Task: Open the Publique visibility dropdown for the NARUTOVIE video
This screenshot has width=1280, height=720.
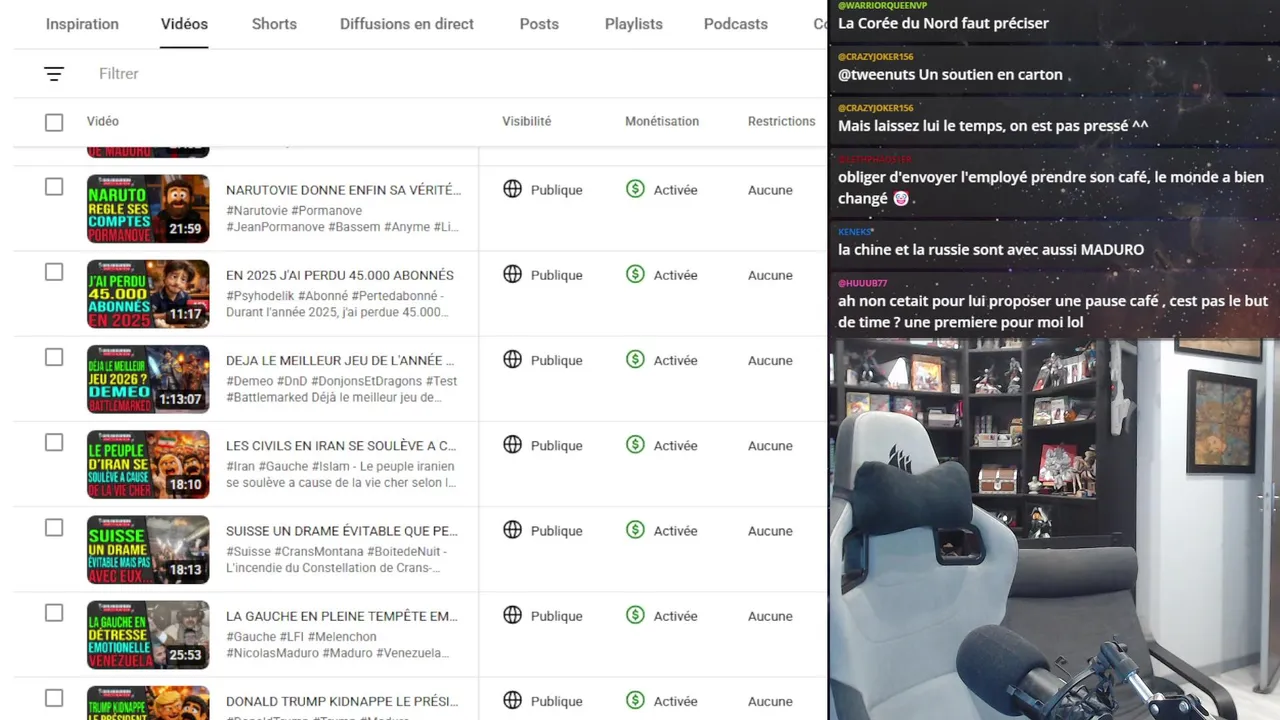Action: pos(556,190)
